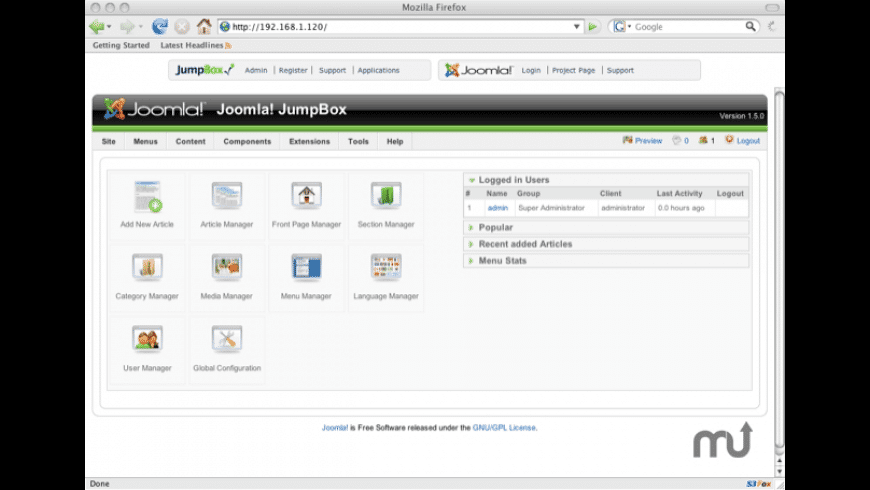Click the Version 1.5.0 text
Screen dimensions: 870x490
pyautogui.click(x=741, y=116)
